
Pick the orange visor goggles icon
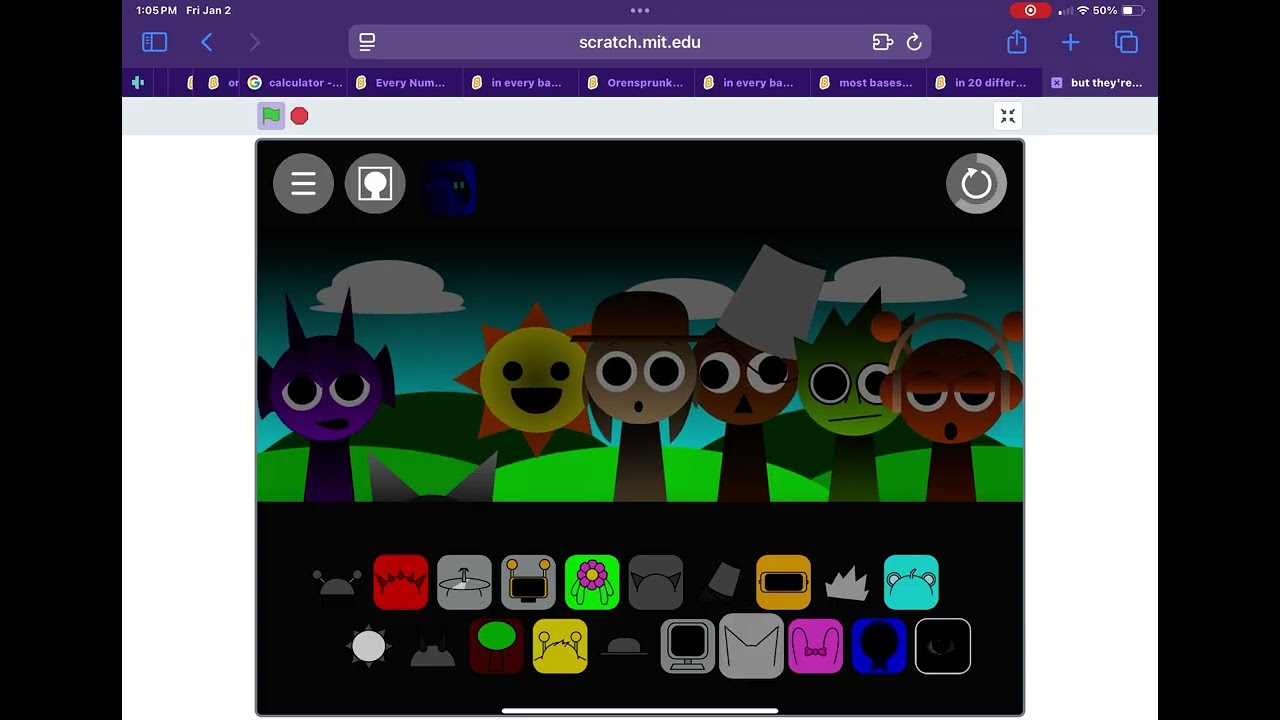[783, 582]
